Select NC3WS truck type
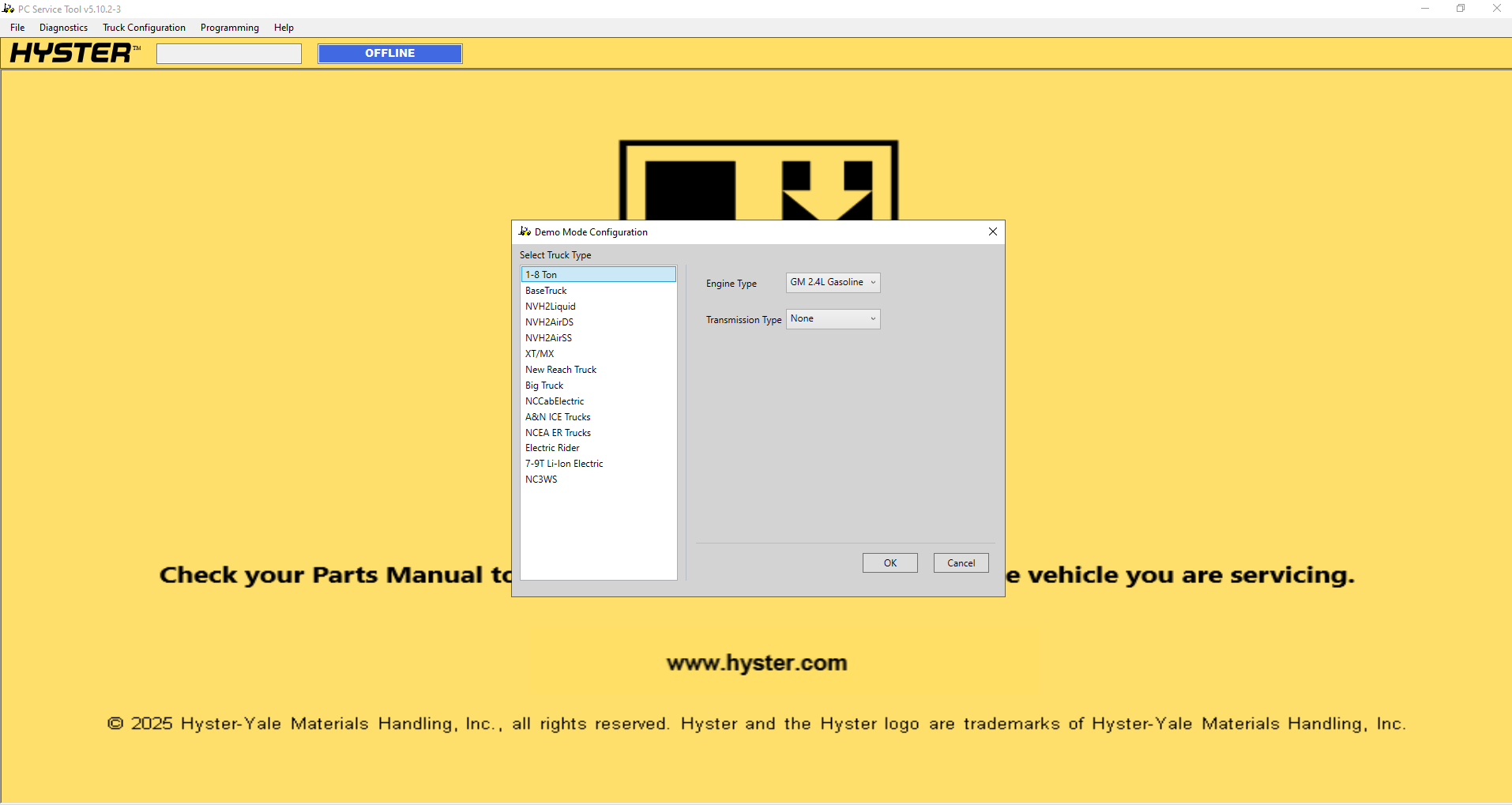 tap(598, 479)
